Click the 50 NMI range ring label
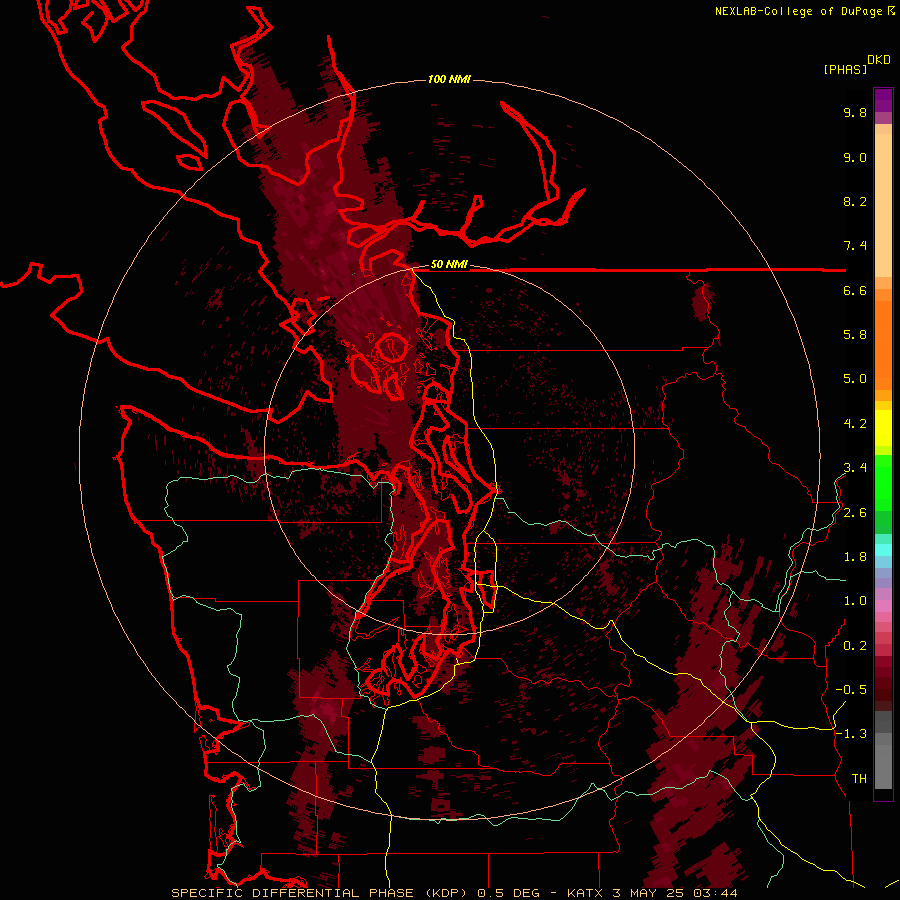 coord(449,264)
